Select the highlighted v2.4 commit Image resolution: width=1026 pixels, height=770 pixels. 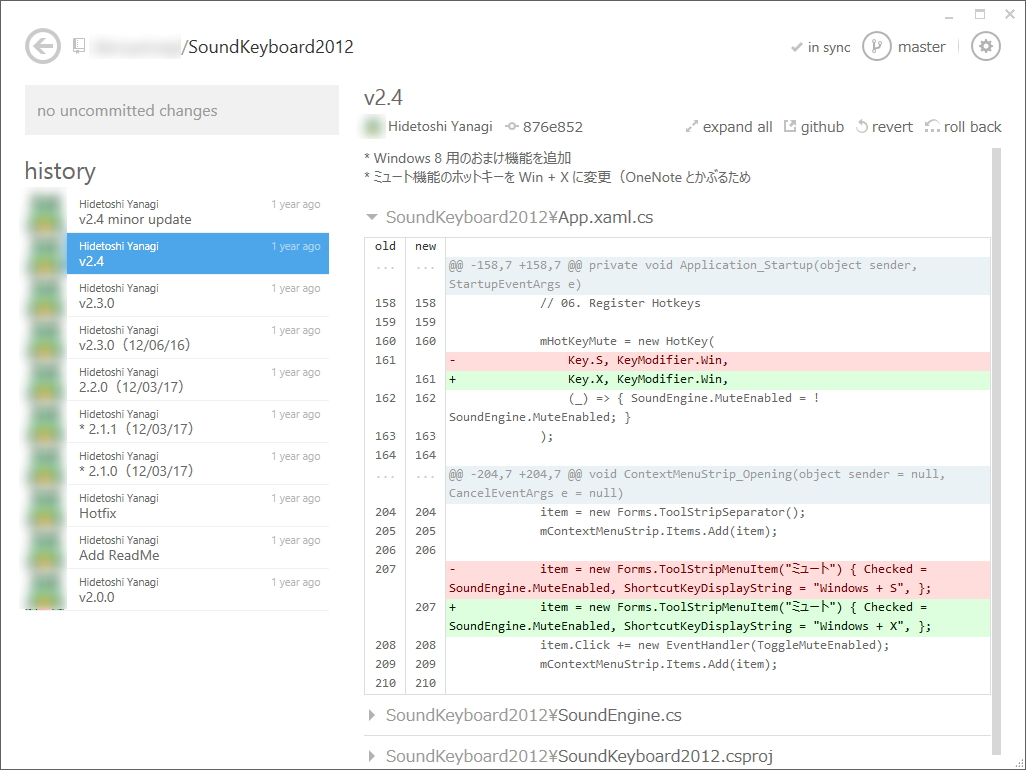[x=198, y=254]
